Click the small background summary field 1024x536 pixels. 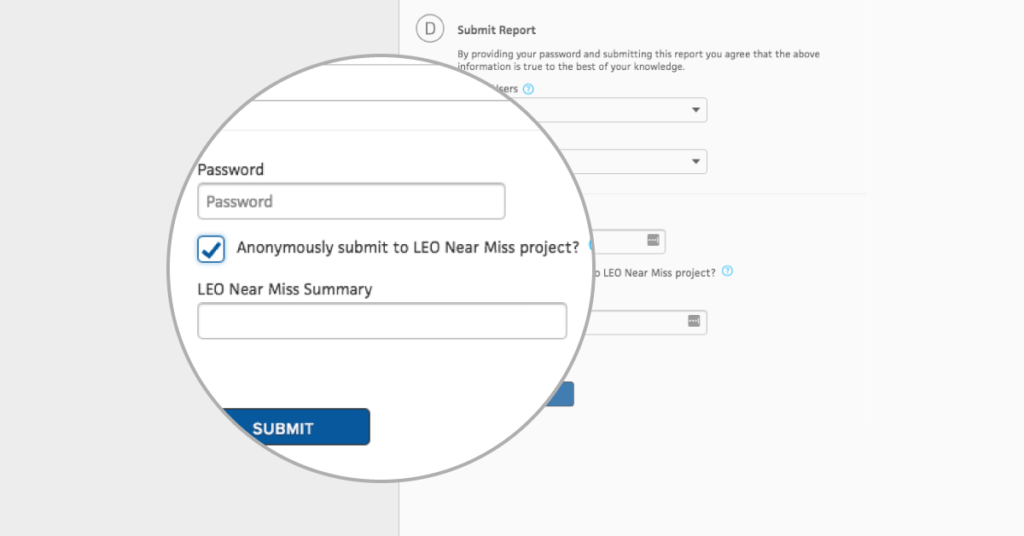(650, 321)
